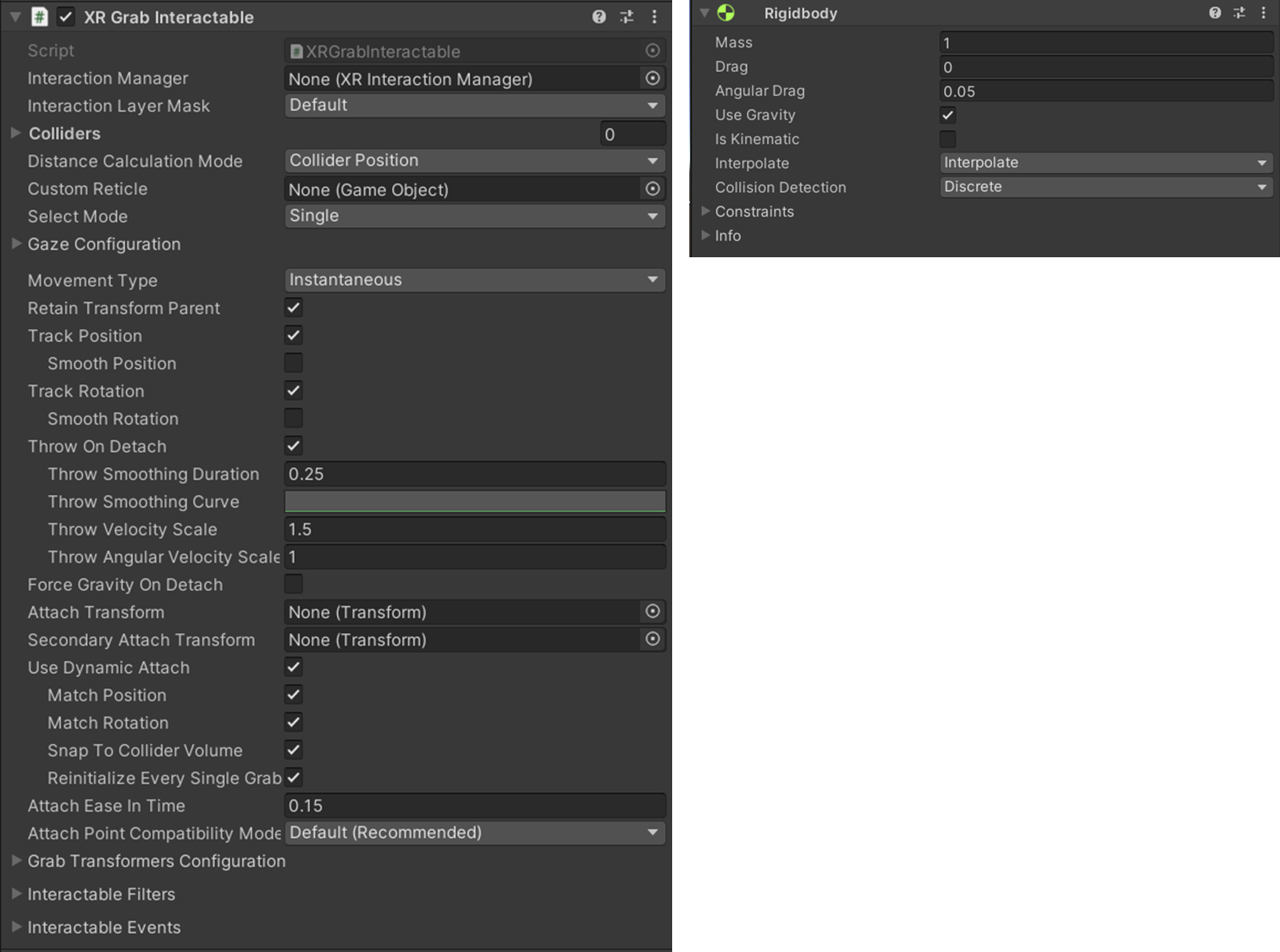This screenshot has width=1280, height=952.
Task: Click the Script field object picker
Action: 653,51
